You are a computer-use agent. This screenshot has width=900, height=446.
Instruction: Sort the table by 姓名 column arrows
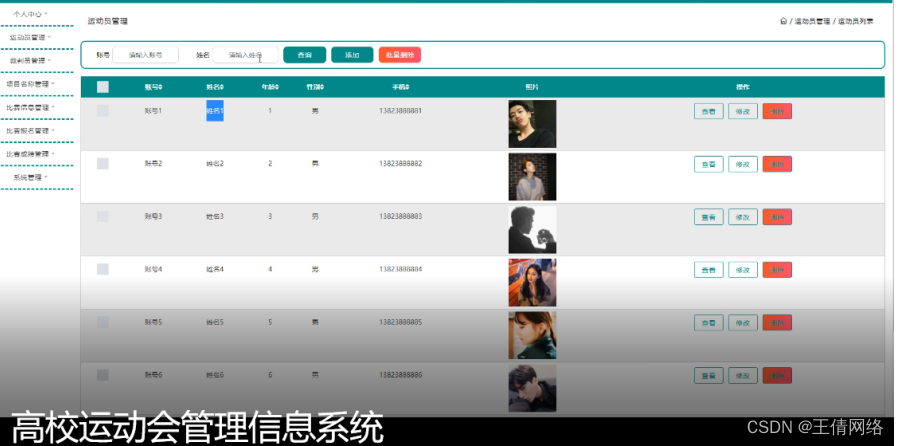pyautogui.click(x=222, y=87)
